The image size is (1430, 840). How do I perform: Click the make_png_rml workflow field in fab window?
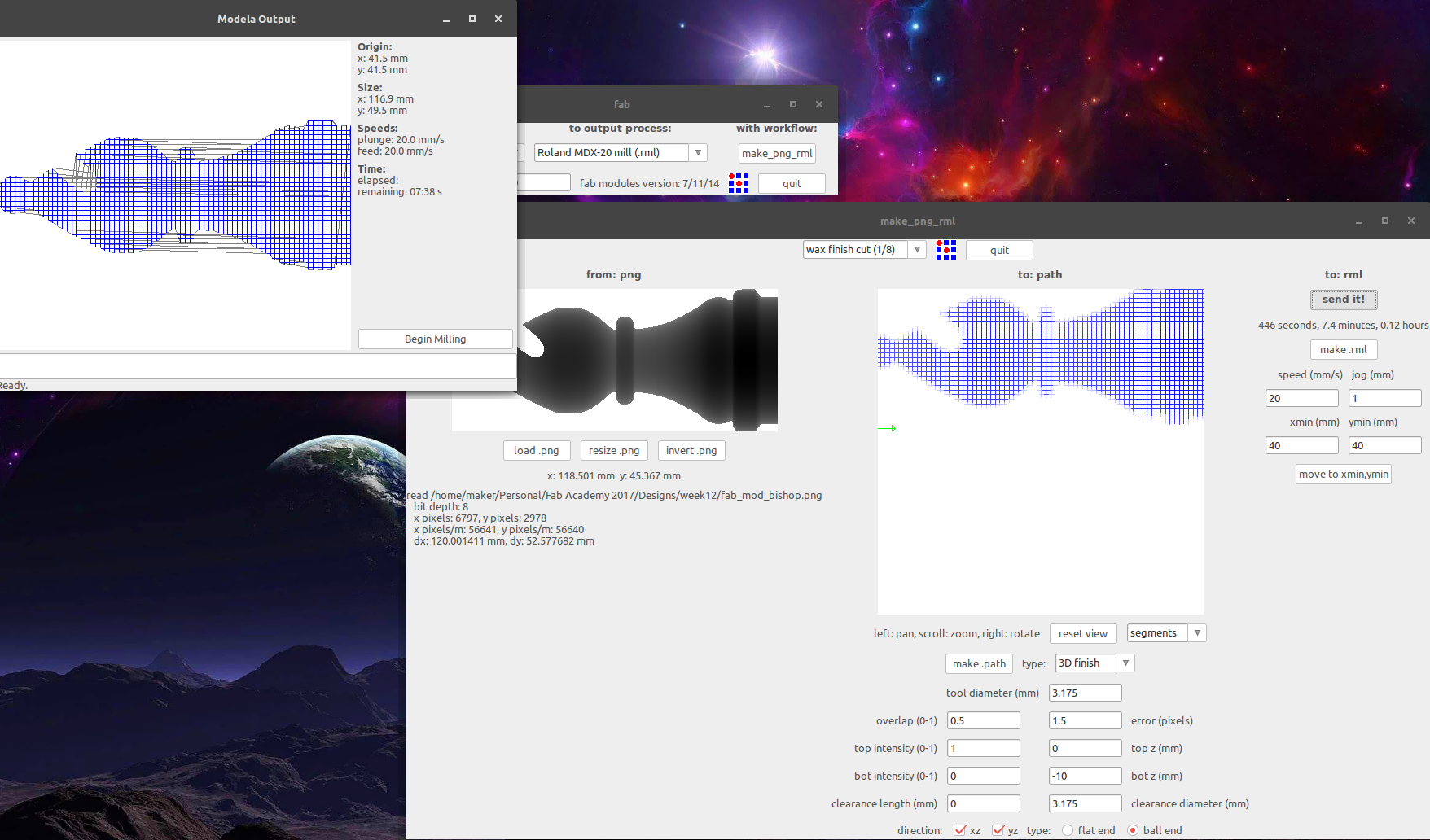(x=777, y=153)
